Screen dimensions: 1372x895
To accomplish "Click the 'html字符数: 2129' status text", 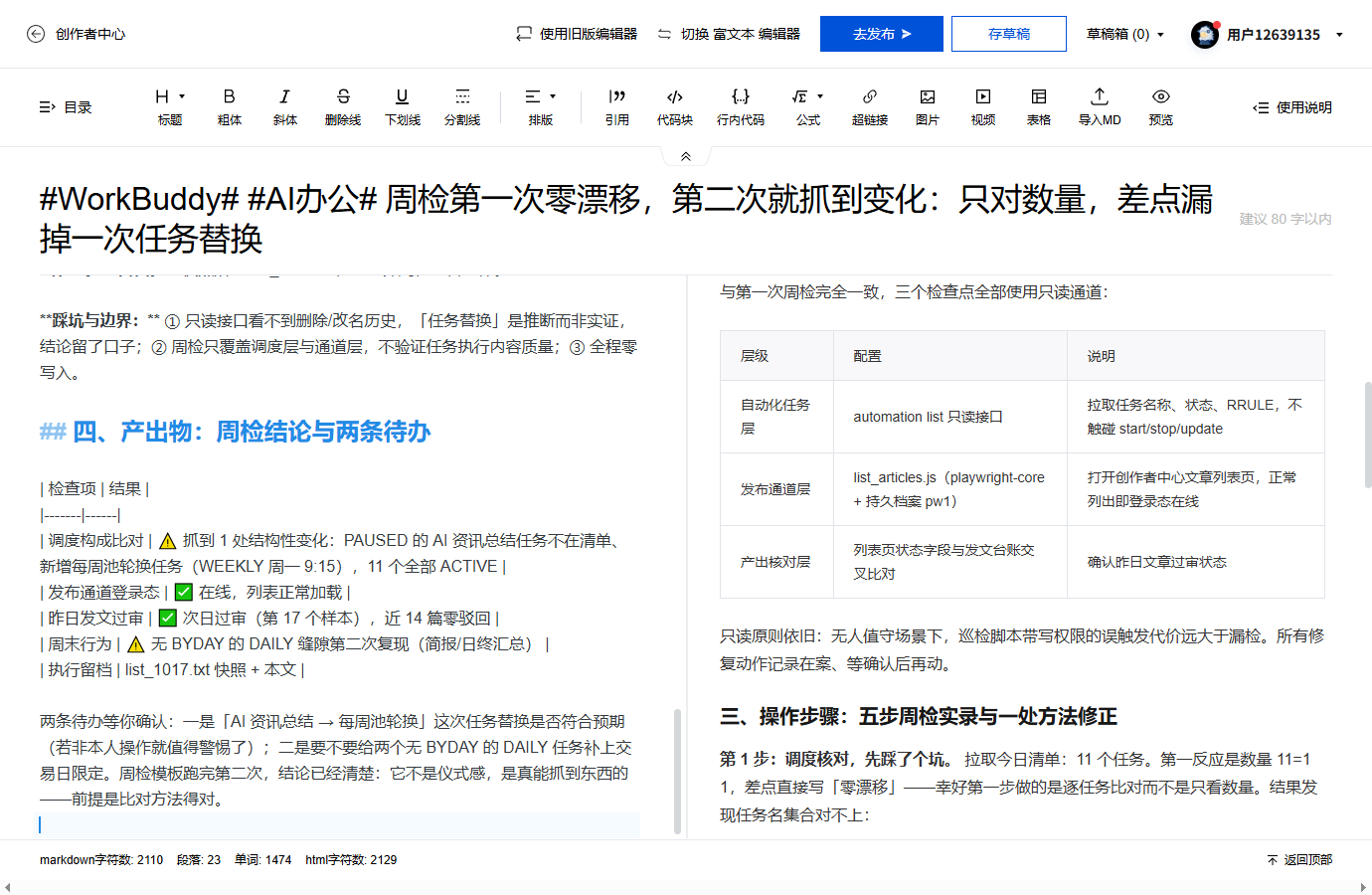I will point(351,860).
